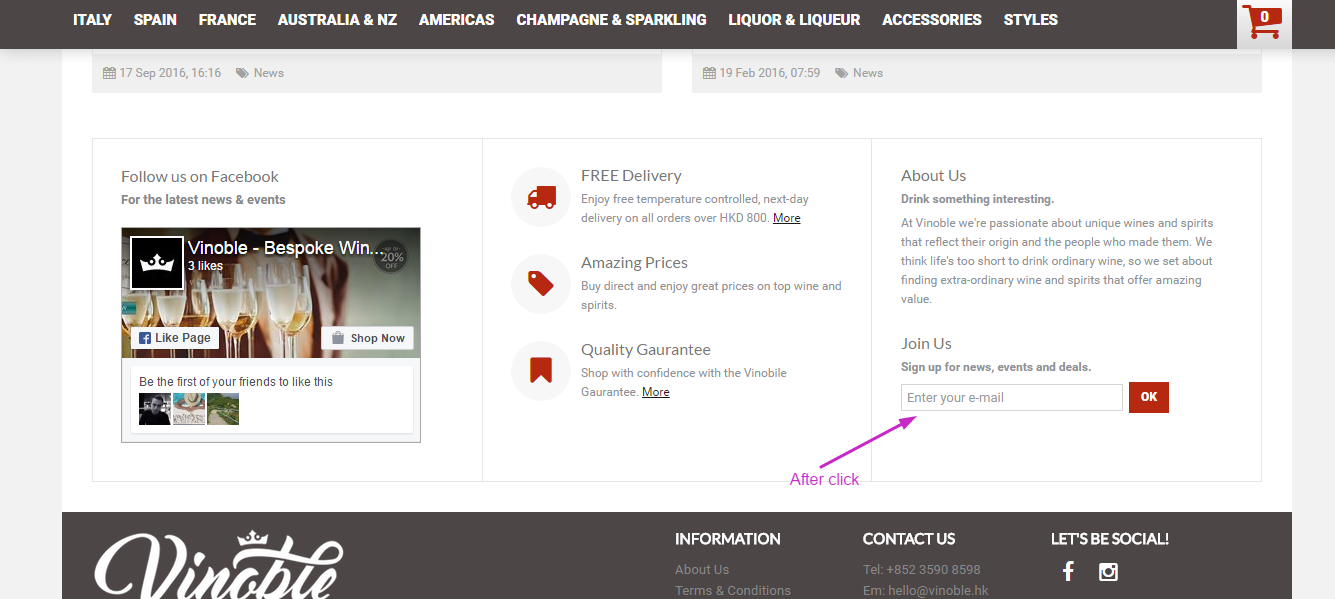Open the ITALY menu
Image resolution: width=1335 pixels, height=599 pixels.
coord(92,20)
